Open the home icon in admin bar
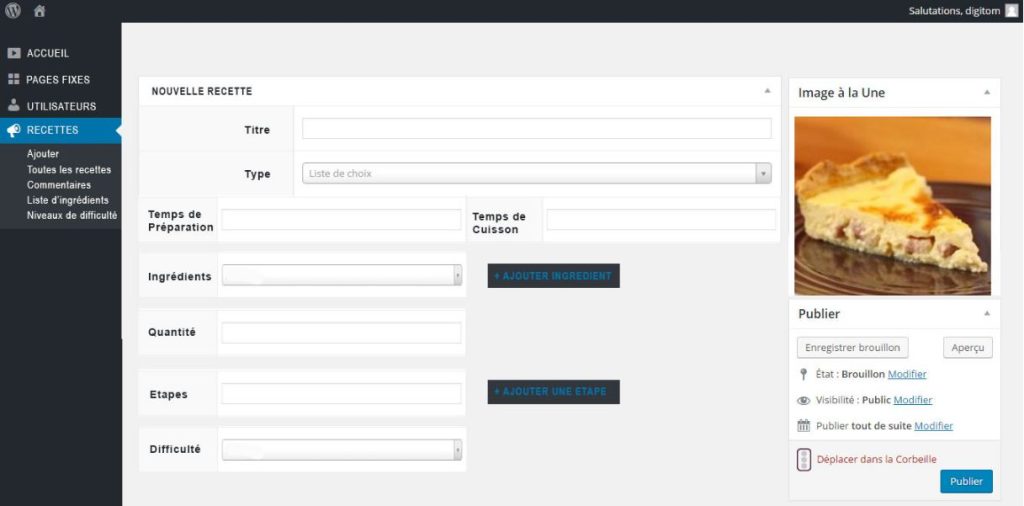The height and width of the screenshot is (506, 1024). (40, 11)
